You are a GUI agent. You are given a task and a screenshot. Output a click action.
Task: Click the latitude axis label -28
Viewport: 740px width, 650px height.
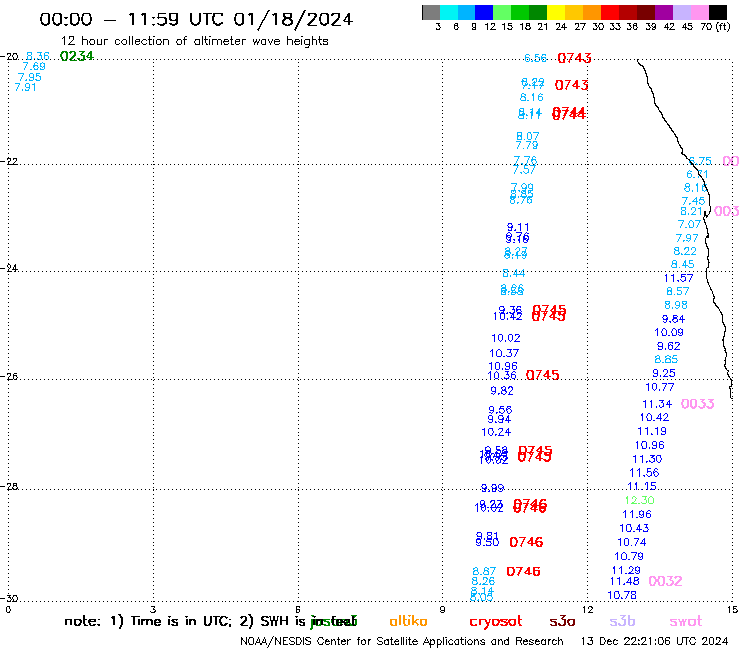click(9, 487)
